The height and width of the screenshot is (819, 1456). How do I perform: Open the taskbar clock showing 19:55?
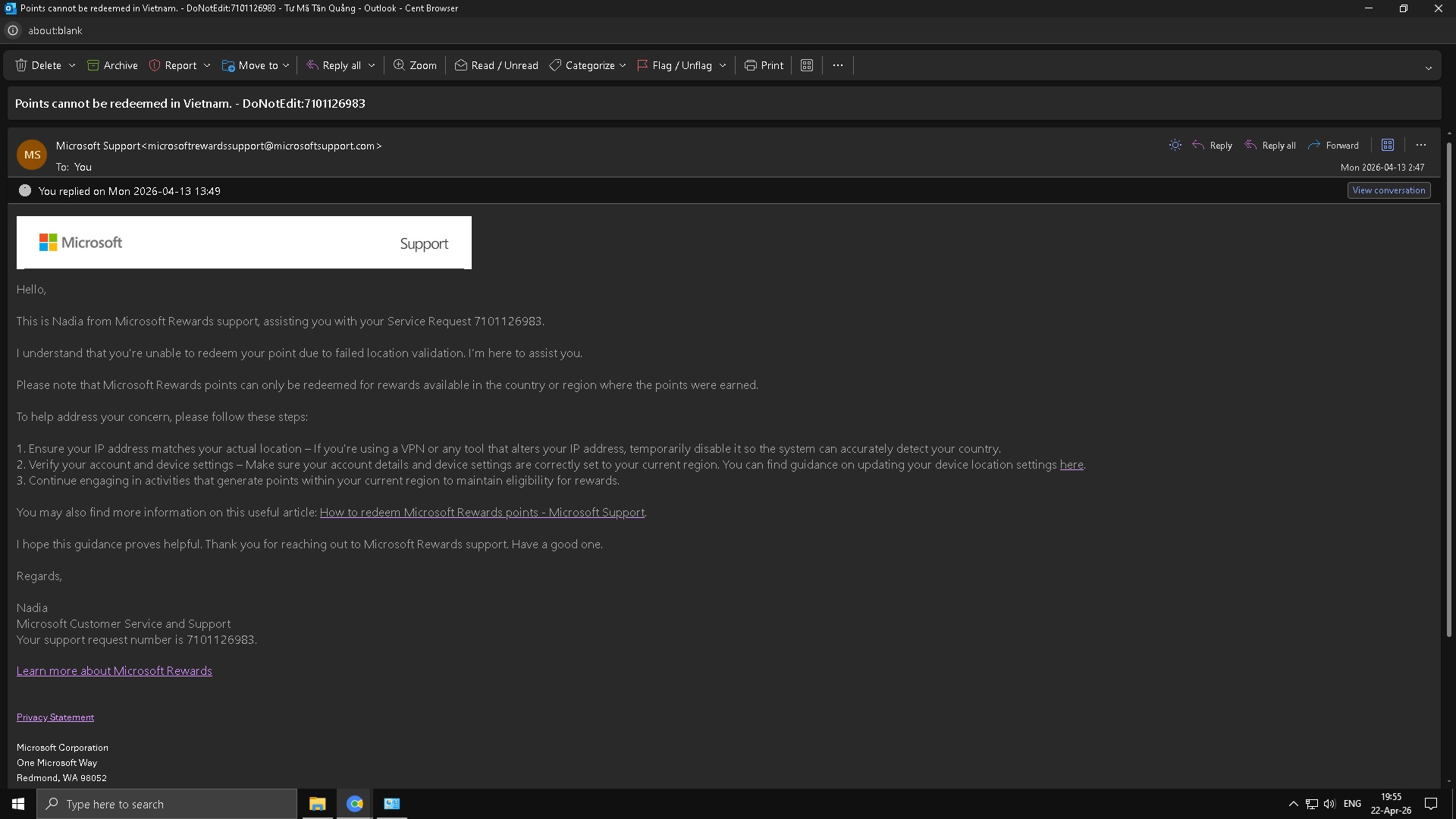coord(1391,804)
